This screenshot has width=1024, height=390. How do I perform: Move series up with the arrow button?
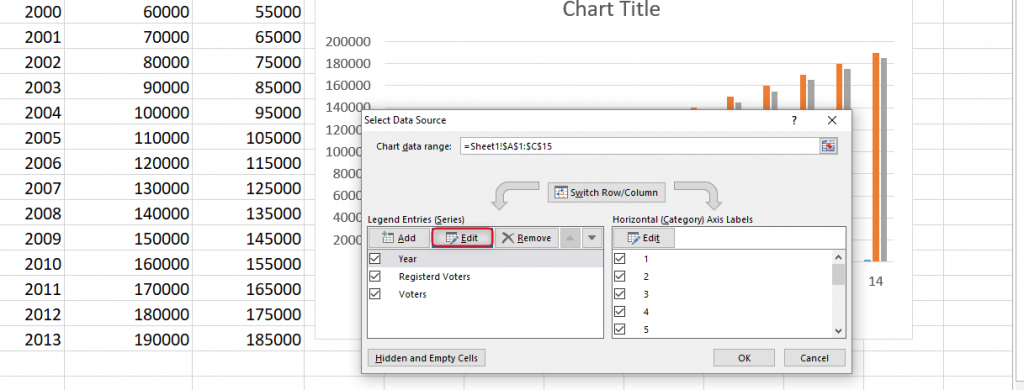click(x=570, y=238)
